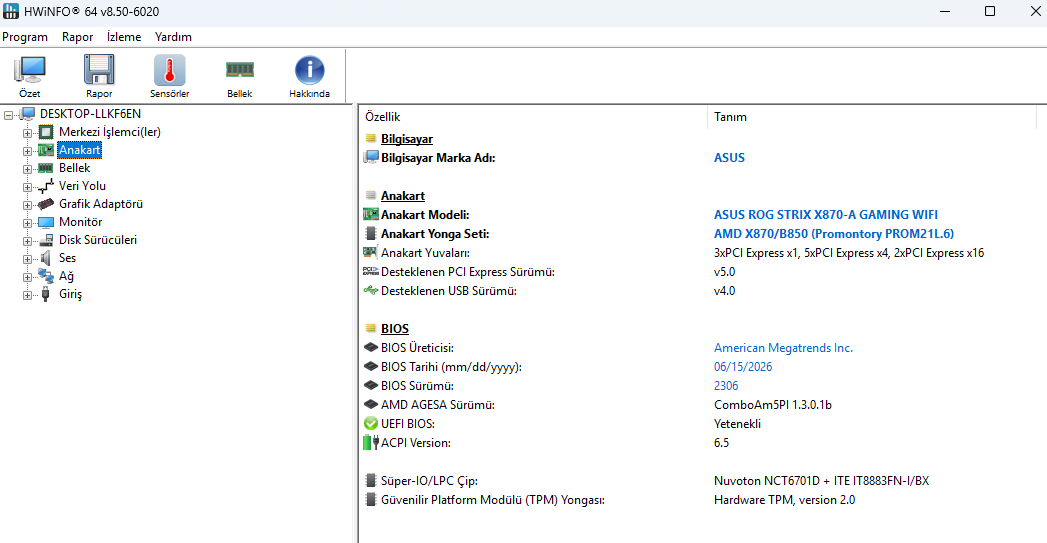The width and height of the screenshot is (1047, 543).
Task: Click the RAM icon next to Bellek tree item
Action: click(46, 168)
